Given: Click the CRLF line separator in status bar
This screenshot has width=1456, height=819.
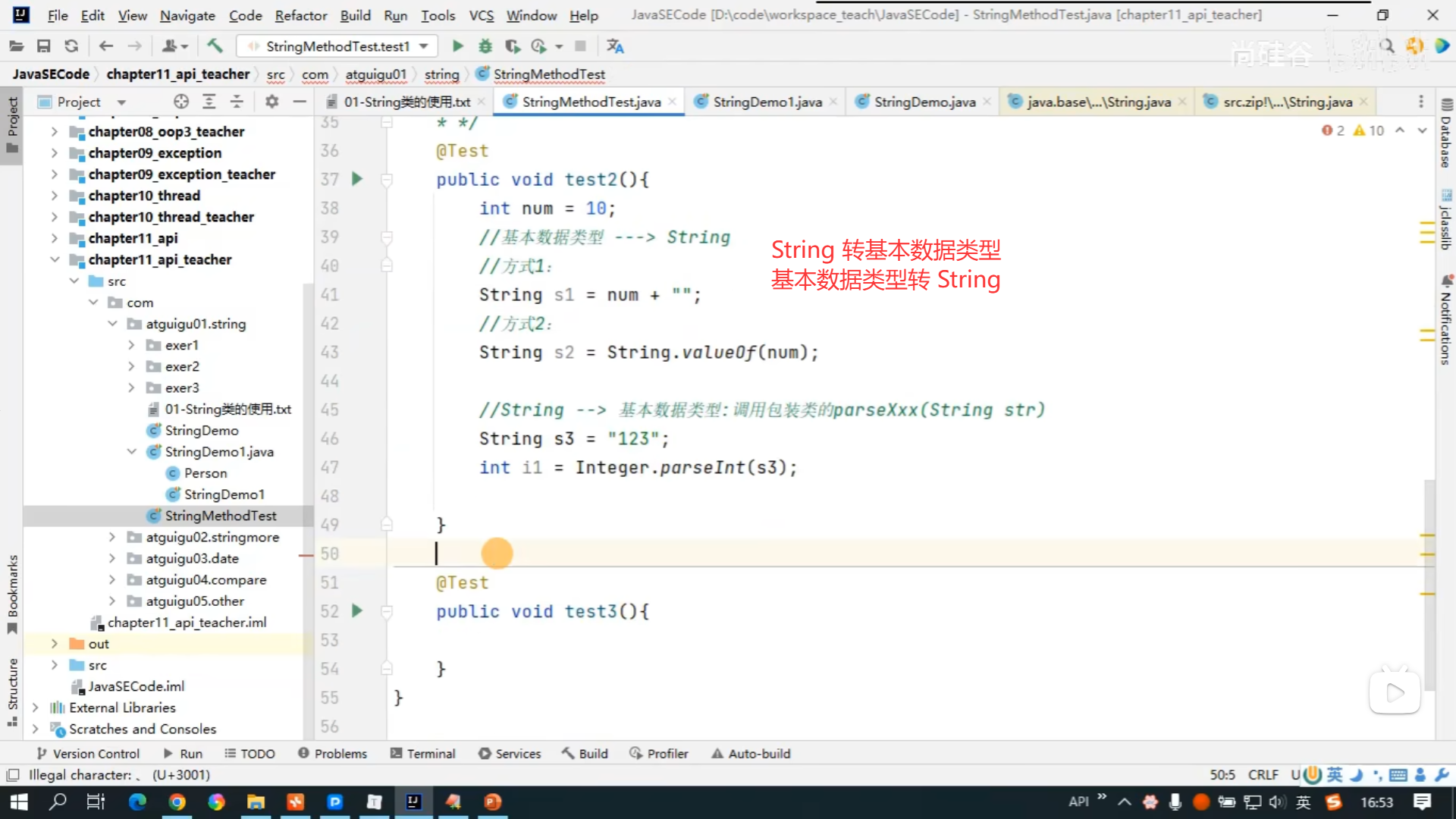Looking at the screenshot, I should click(x=1263, y=775).
